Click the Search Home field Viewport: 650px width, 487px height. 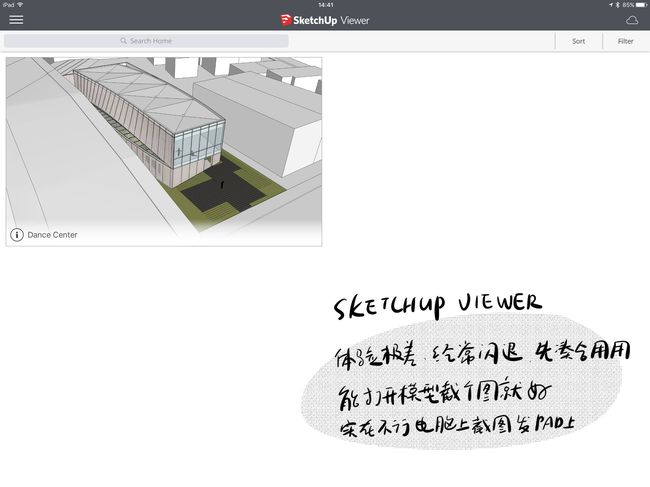[x=146, y=41]
